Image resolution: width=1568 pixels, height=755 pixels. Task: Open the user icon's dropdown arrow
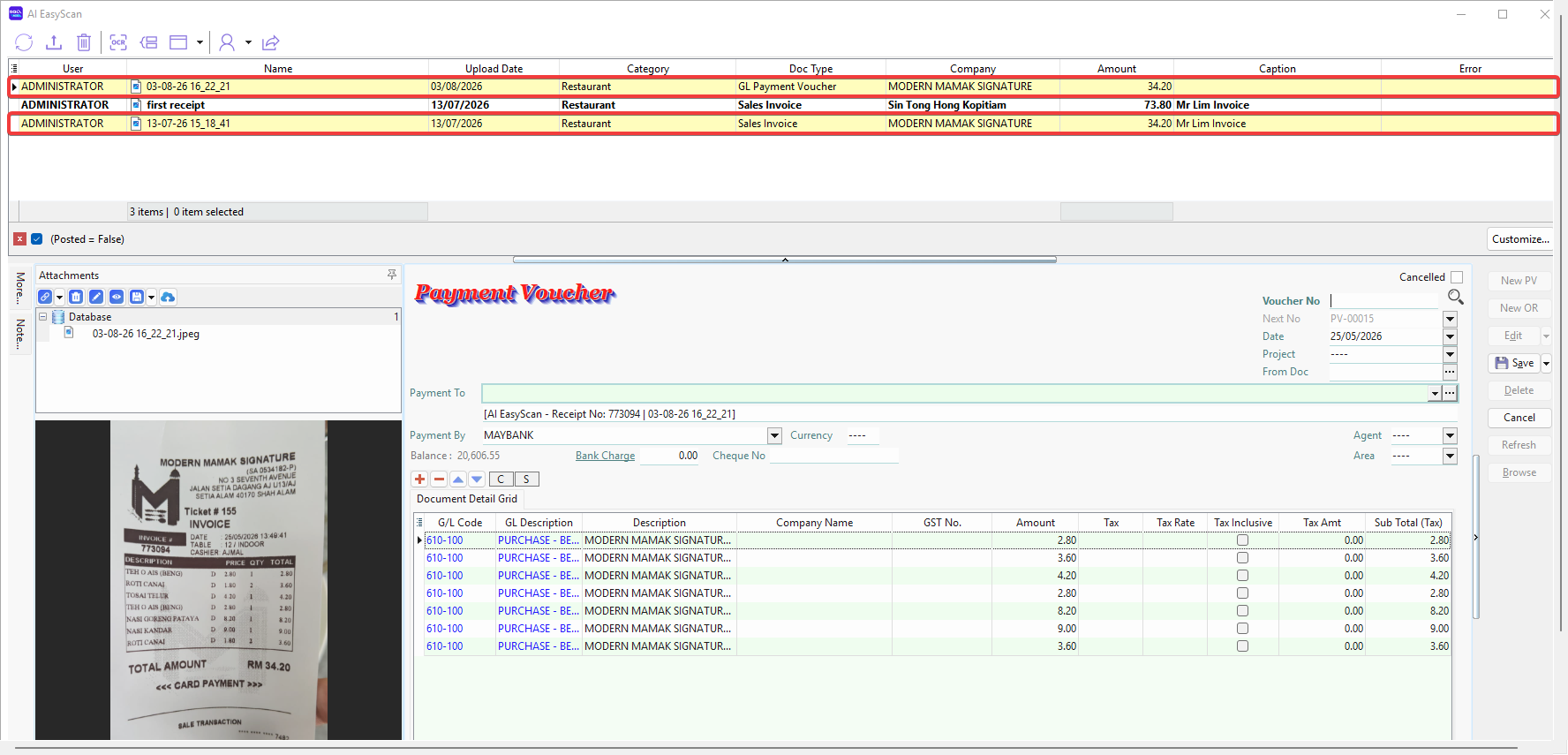pos(248,42)
